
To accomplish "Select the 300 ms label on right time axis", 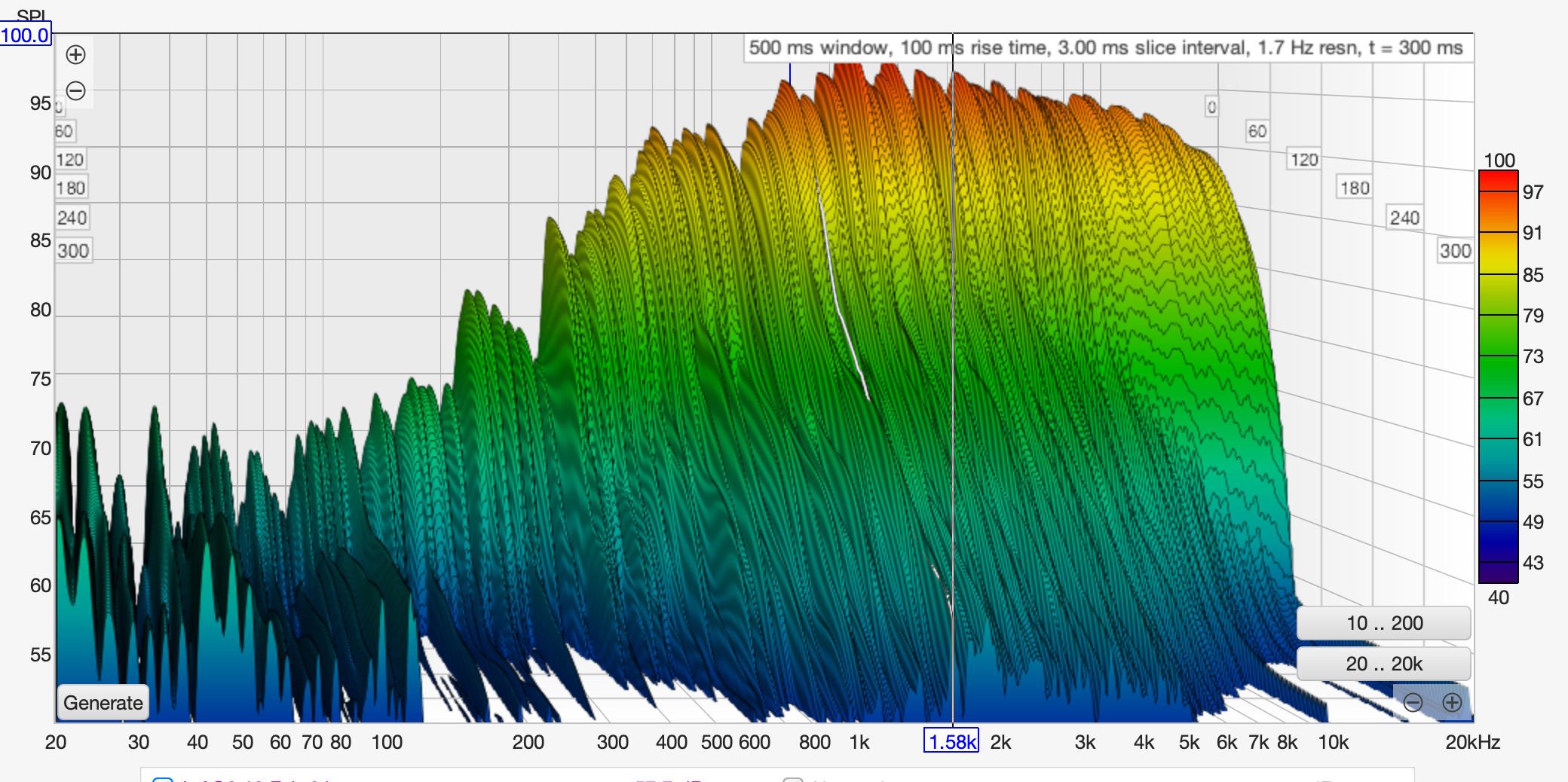I will 1455,251.
